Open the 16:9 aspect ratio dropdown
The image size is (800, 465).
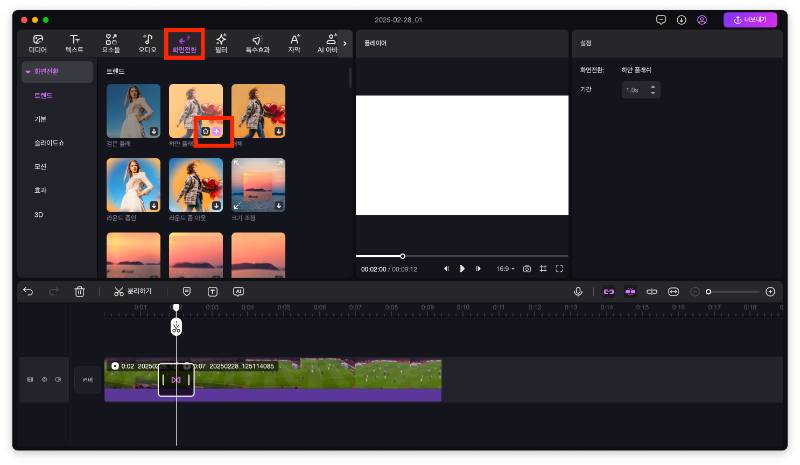point(505,268)
